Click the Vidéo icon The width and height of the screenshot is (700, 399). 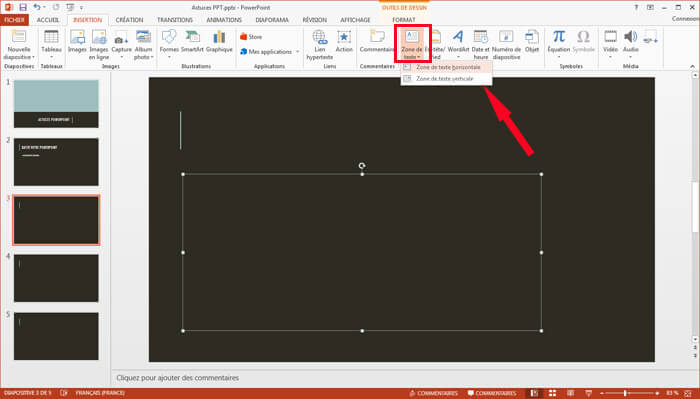[x=610, y=37]
